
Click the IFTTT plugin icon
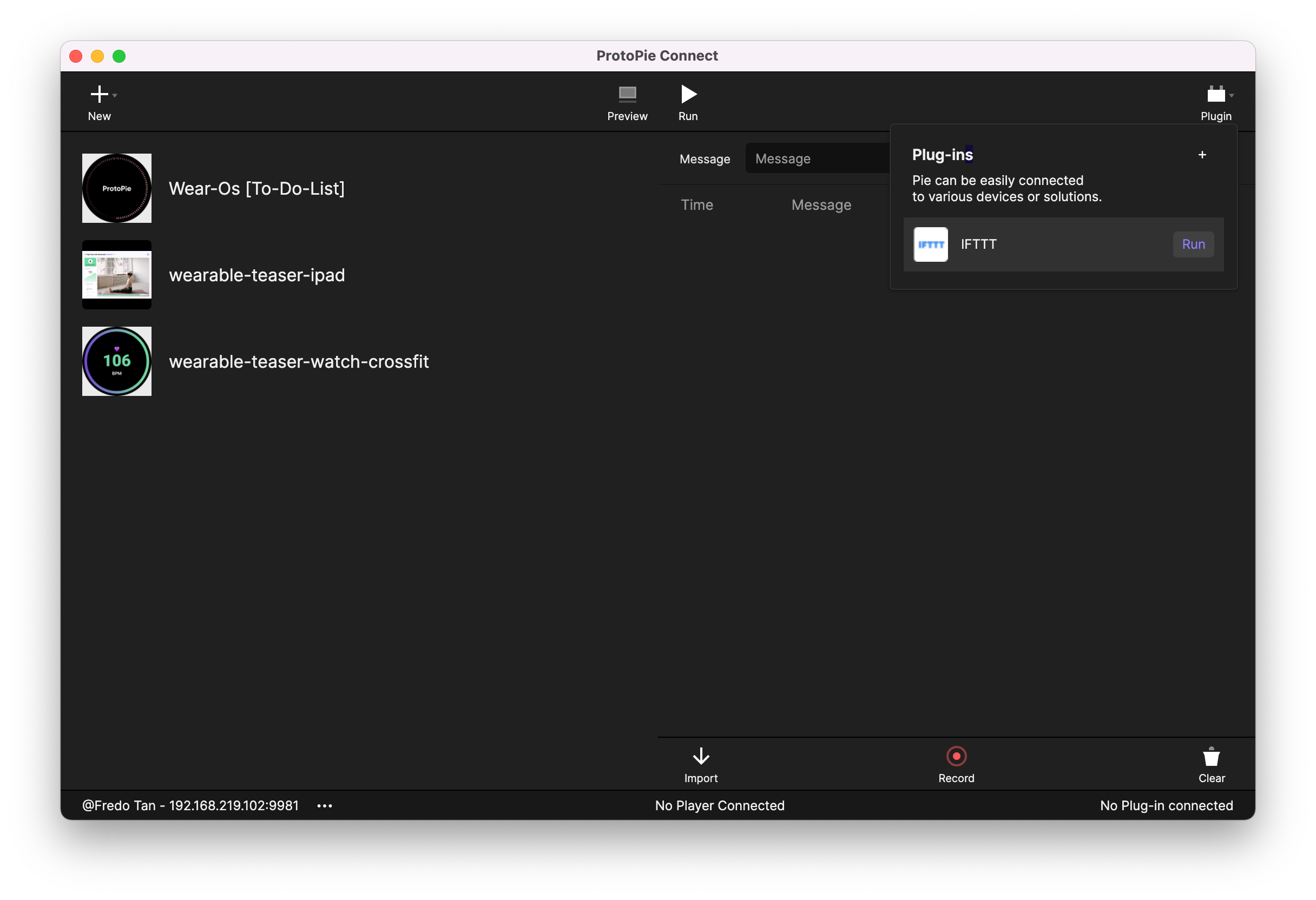(932, 244)
